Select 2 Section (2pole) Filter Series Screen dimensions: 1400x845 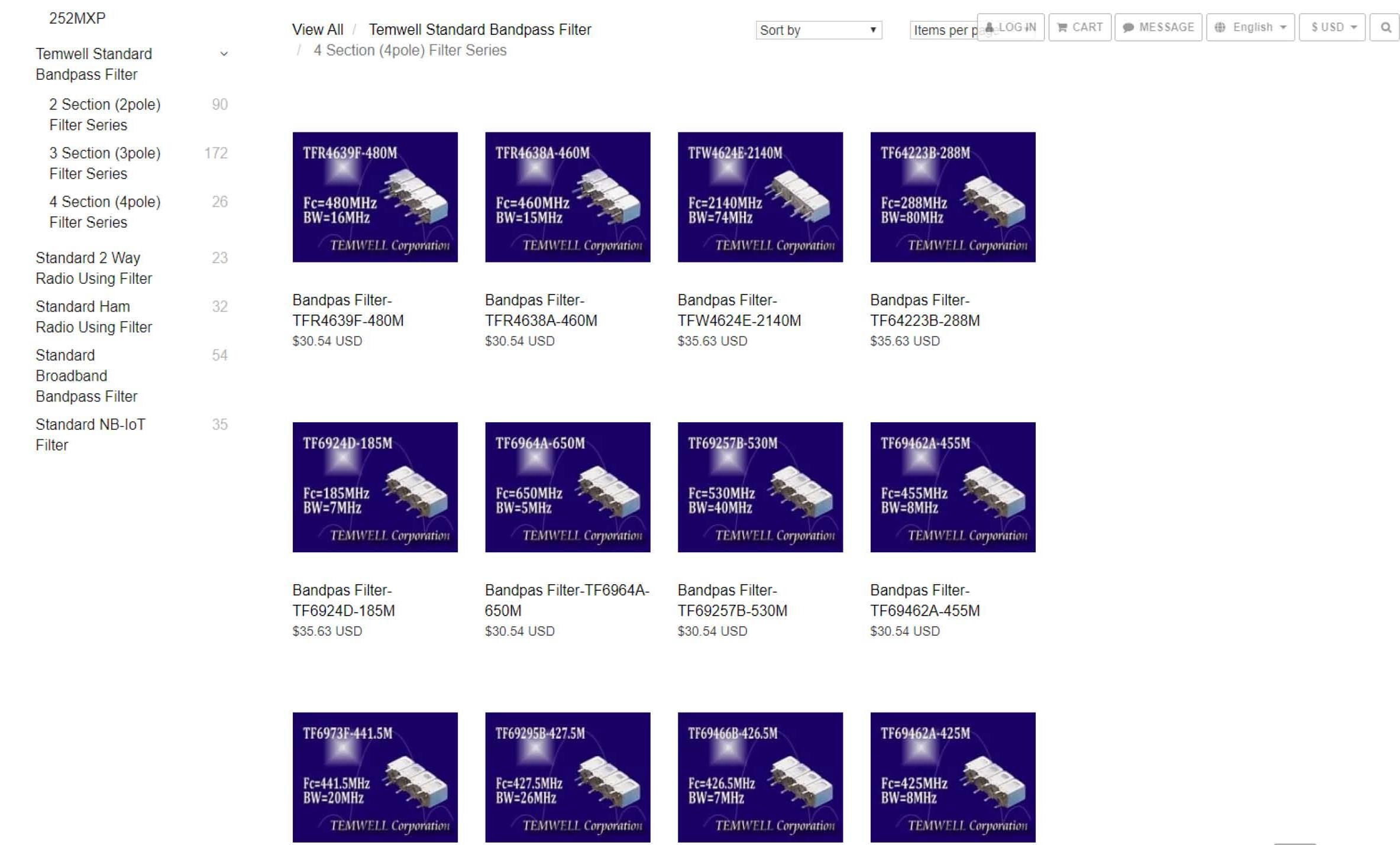(105, 115)
